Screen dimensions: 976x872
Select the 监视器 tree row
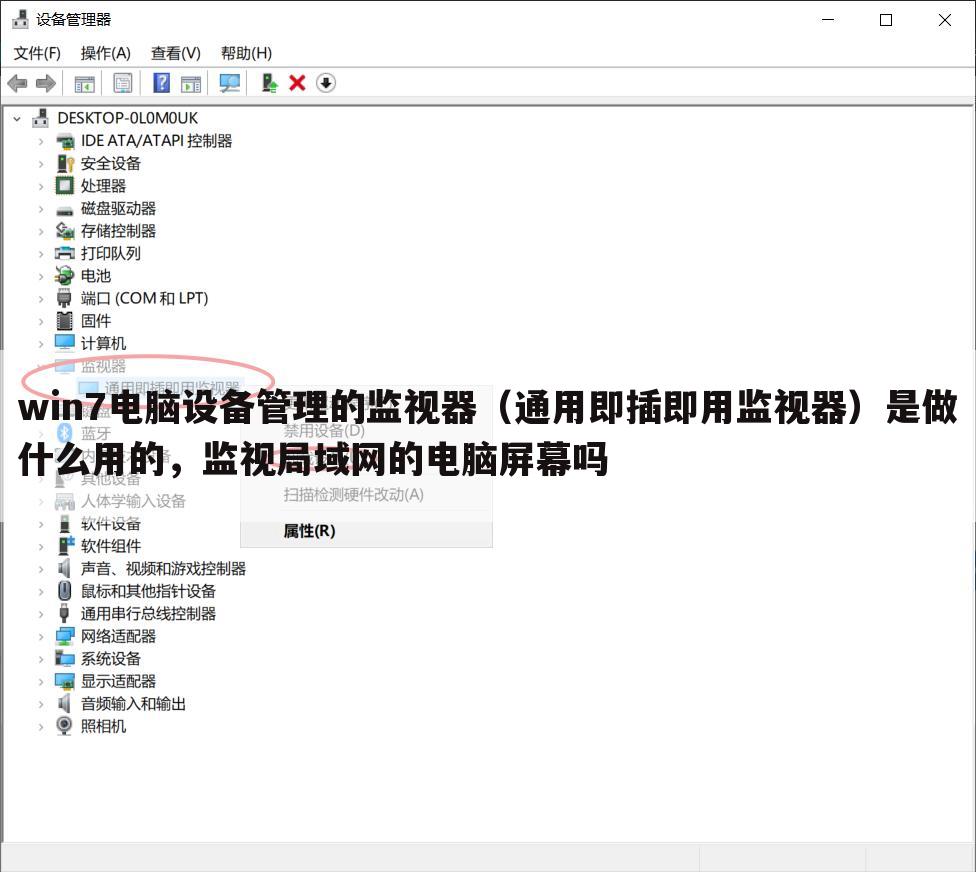tap(103, 365)
